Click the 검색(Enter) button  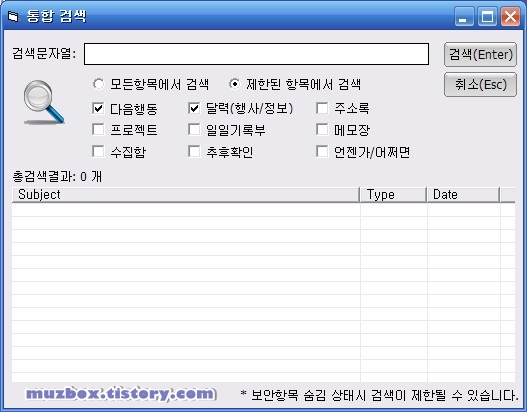pyautogui.click(x=480, y=54)
